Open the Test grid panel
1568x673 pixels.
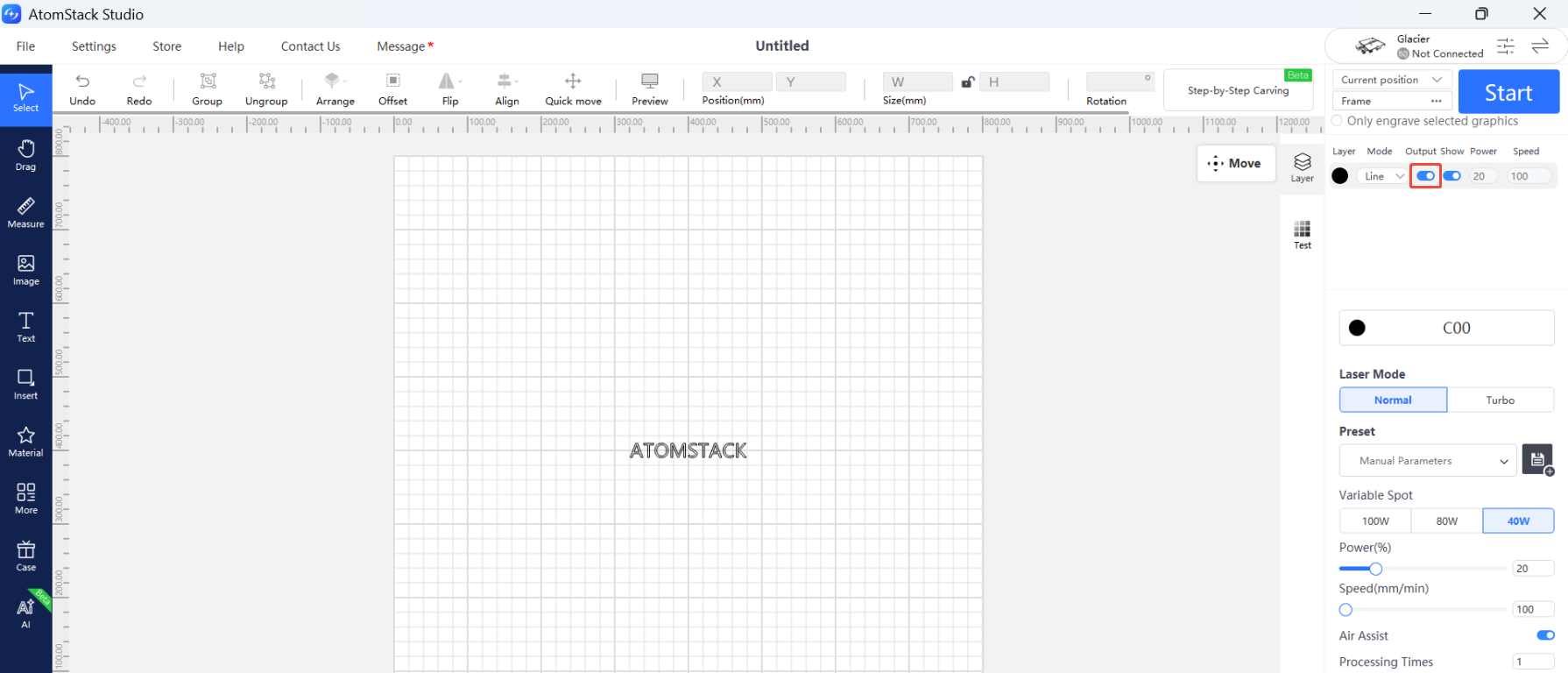click(x=1303, y=234)
